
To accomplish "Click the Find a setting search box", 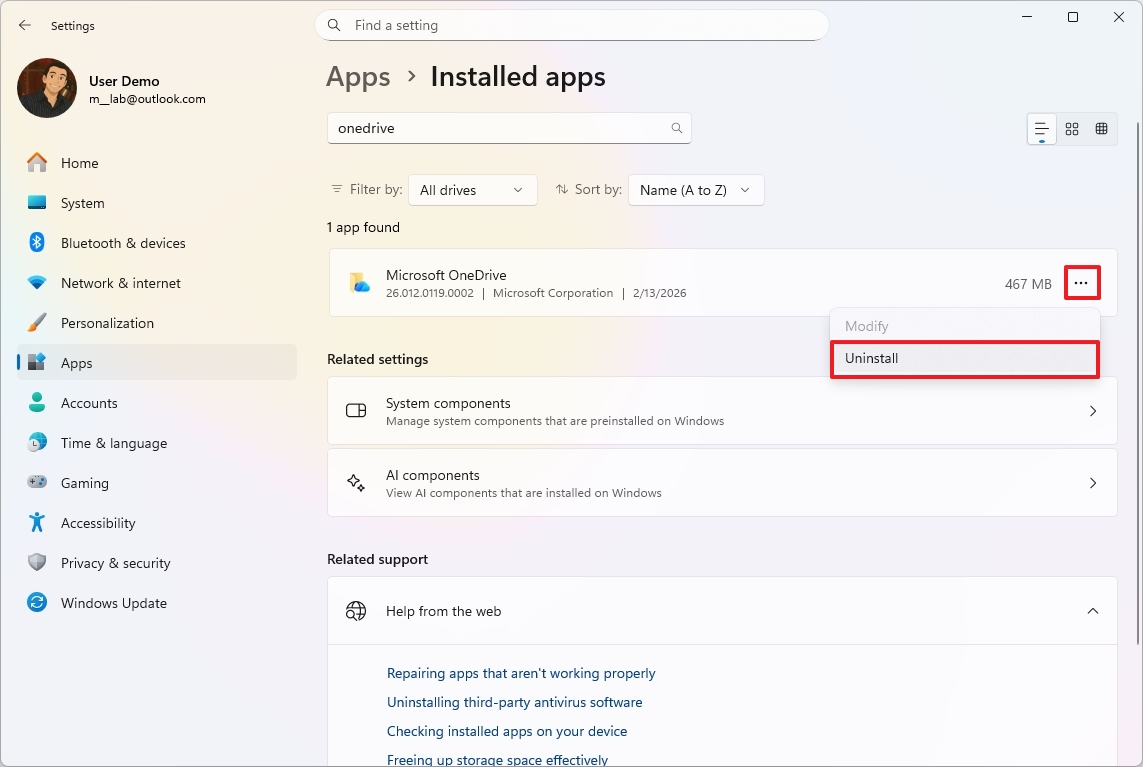I will click(x=570, y=25).
